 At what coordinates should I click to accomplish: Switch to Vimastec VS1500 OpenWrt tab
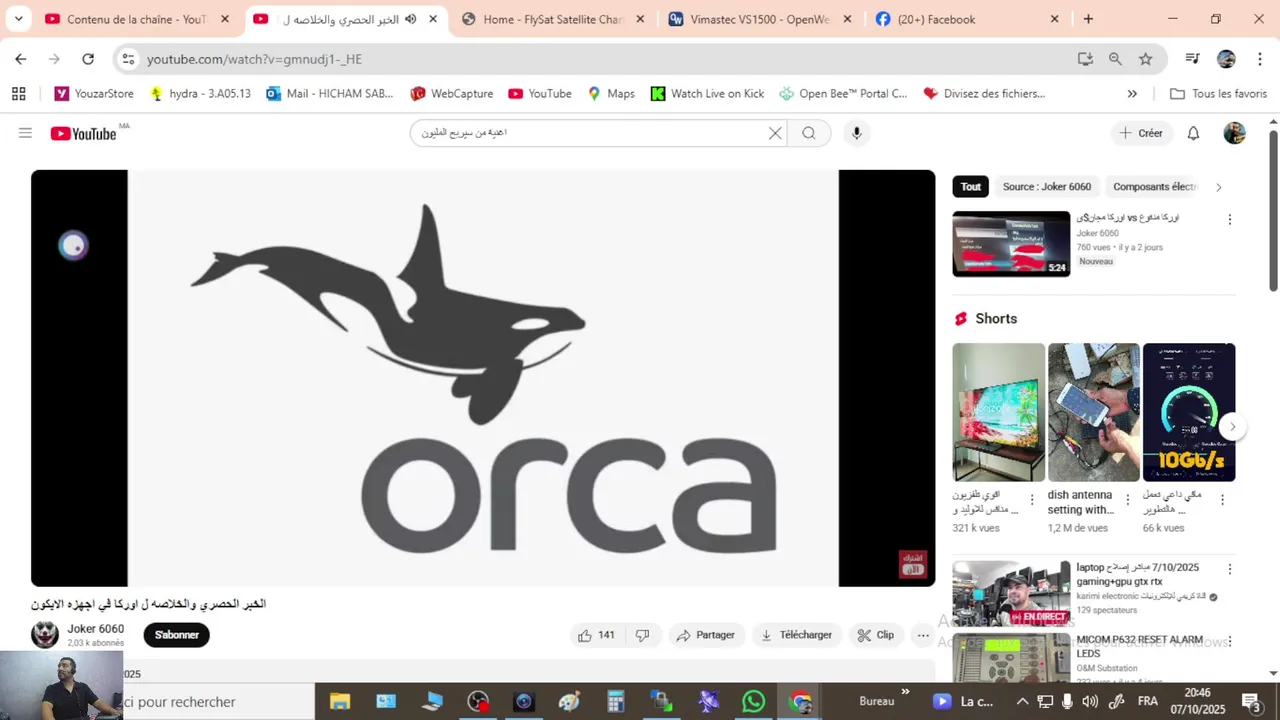pos(760,19)
